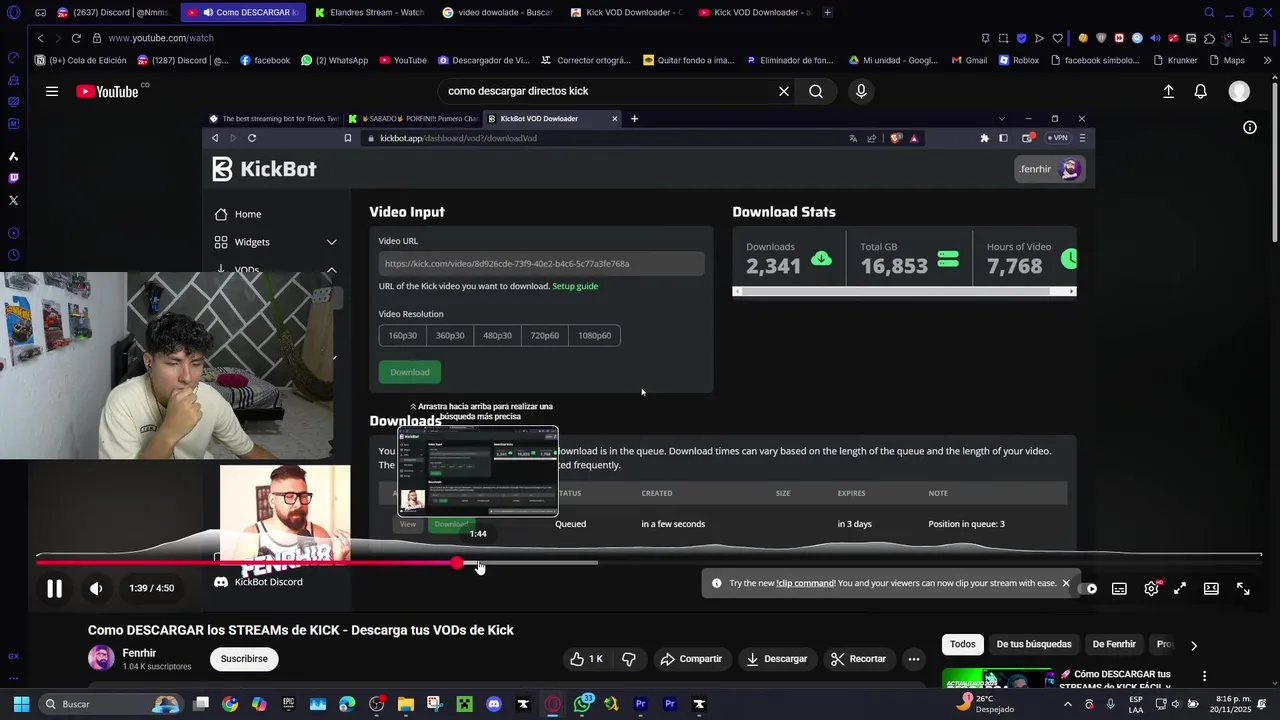Screen dimensions: 1280x720
Task: Open the YouTube create/upload icon
Action: 1168,91
